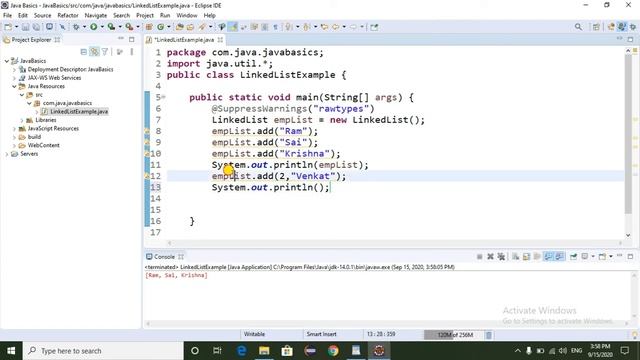Click the fold toggle on line 5
Viewport: 640px width, 360px height.
[x=163, y=97]
